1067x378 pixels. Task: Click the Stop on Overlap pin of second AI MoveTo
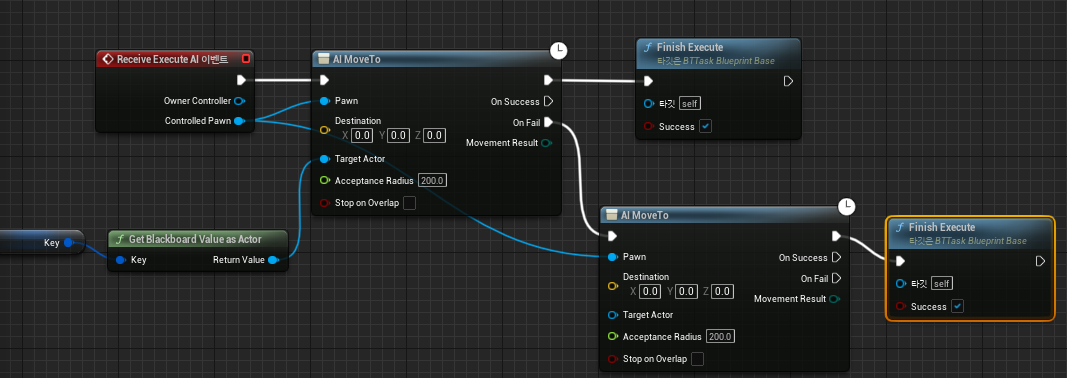[x=612, y=359]
